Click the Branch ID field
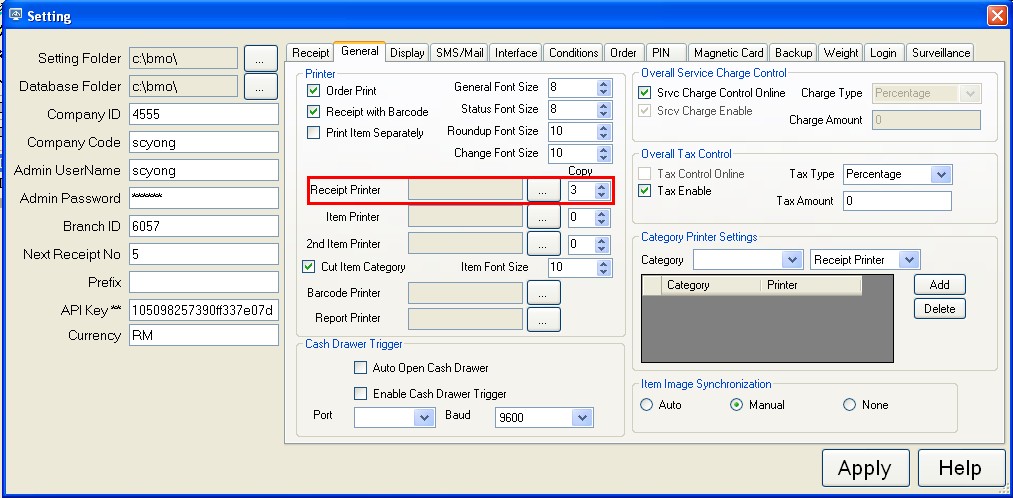This screenshot has width=1013, height=498. click(204, 226)
